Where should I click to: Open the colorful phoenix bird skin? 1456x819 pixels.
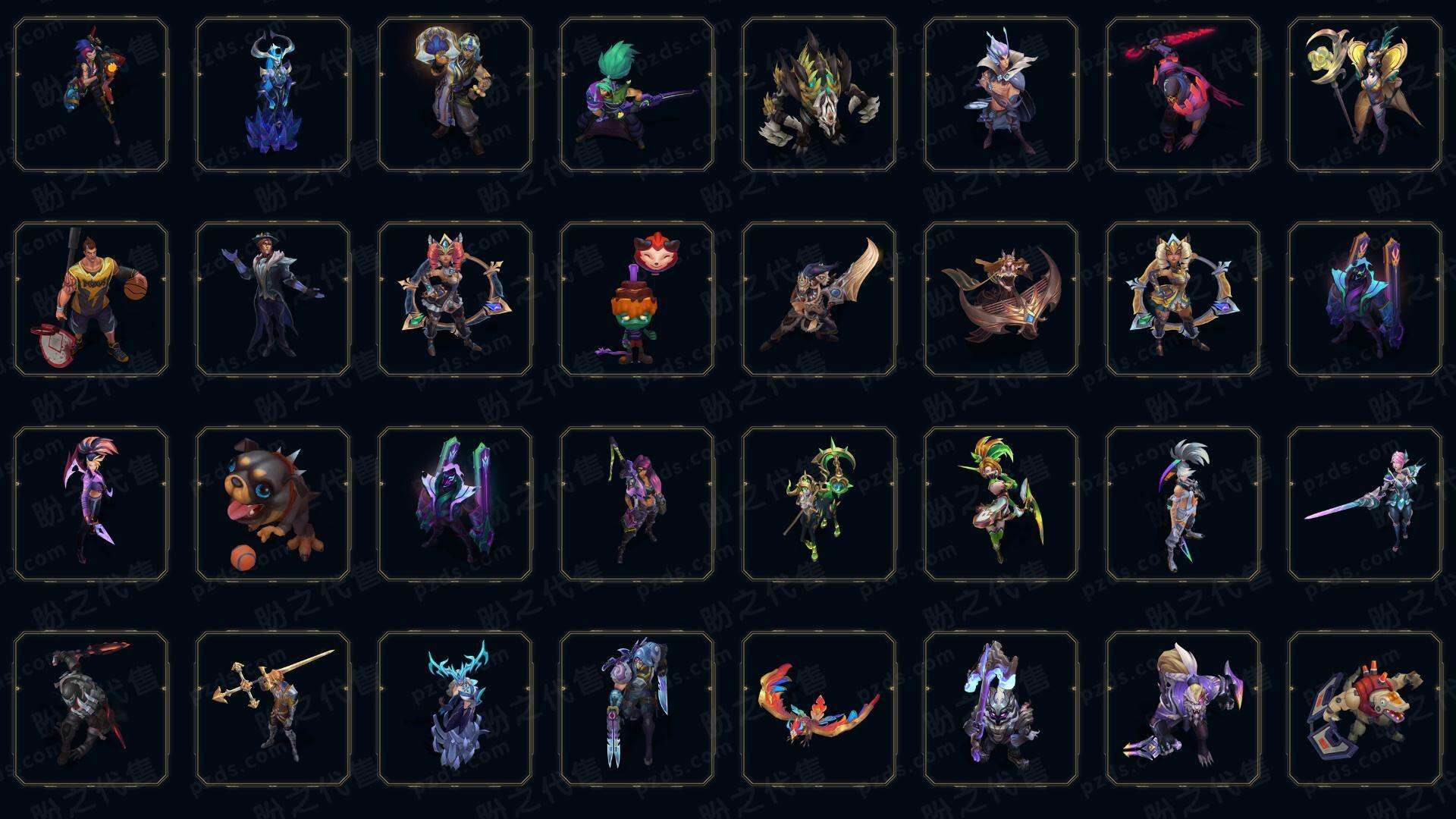(x=819, y=709)
